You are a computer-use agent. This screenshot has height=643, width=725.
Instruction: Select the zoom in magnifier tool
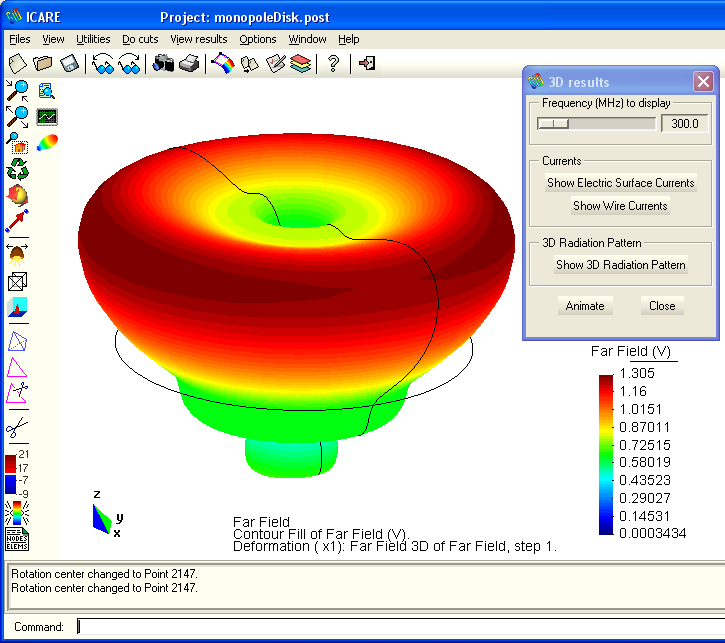click(17, 91)
